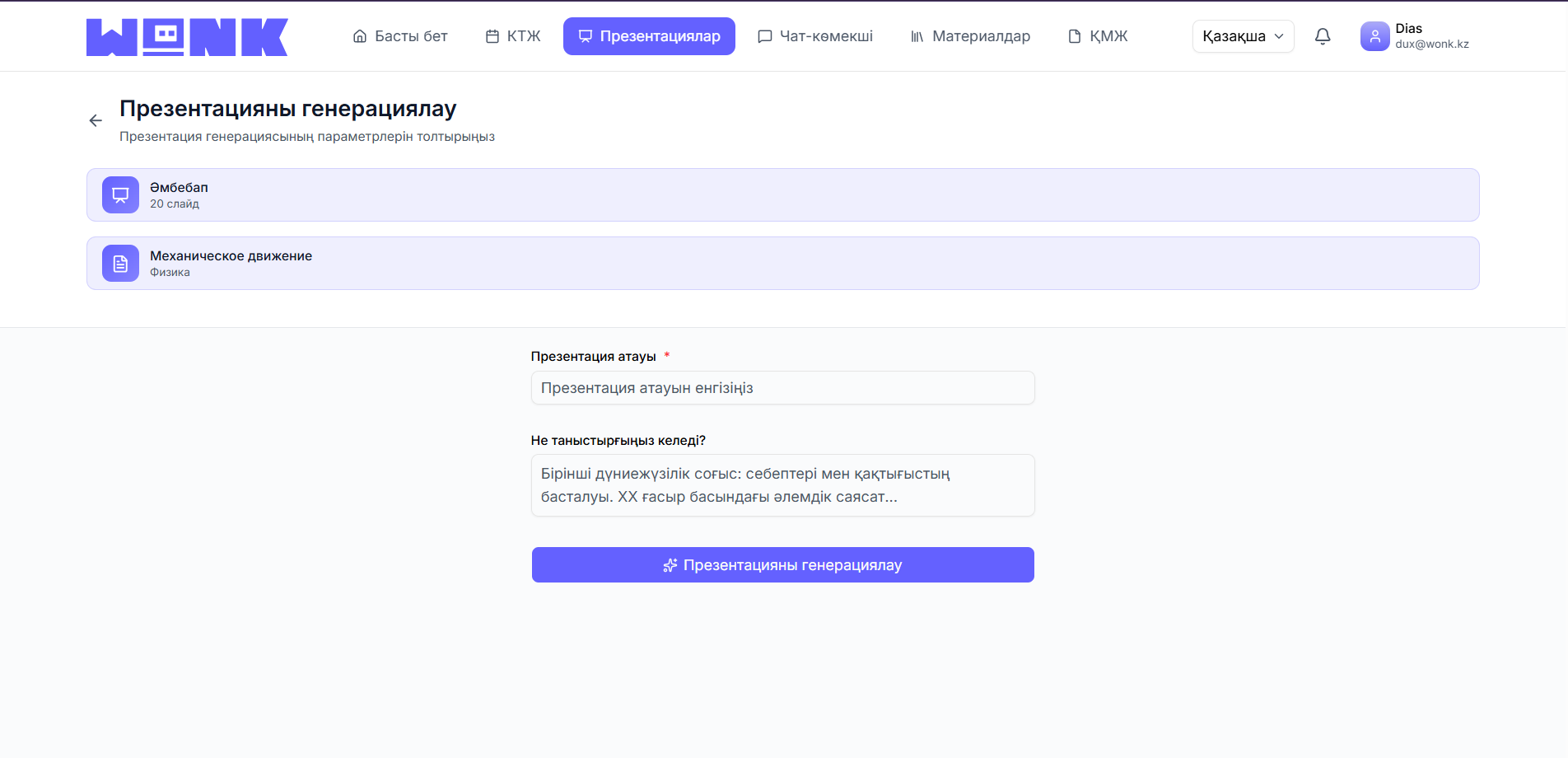Click the Презентацияны генерациялау button
The width and height of the screenshot is (1568, 758).
coord(782,564)
